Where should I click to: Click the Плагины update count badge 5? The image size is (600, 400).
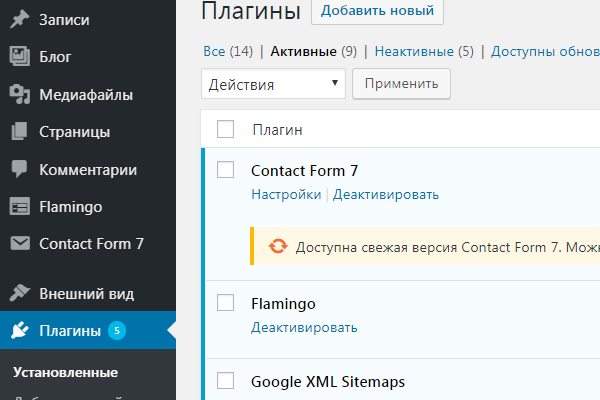click(117, 330)
